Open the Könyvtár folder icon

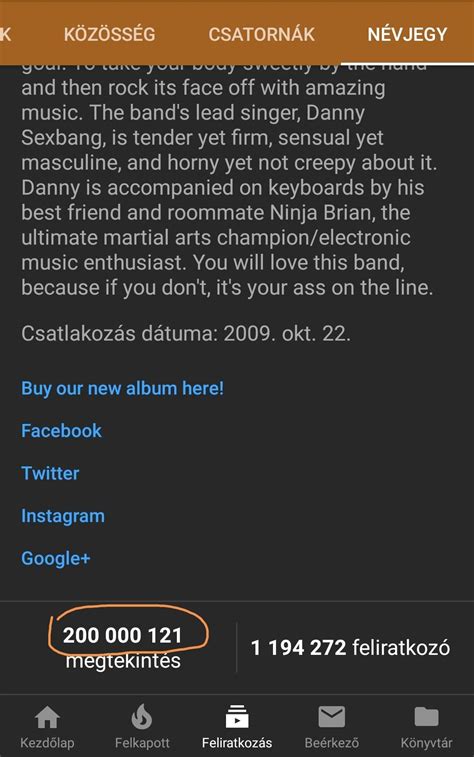[x=426, y=716]
